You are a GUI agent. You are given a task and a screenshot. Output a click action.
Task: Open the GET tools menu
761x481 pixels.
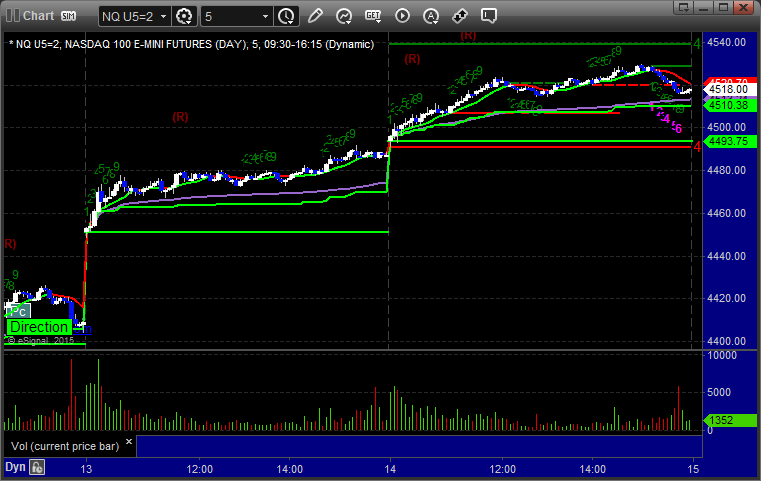point(373,16)
